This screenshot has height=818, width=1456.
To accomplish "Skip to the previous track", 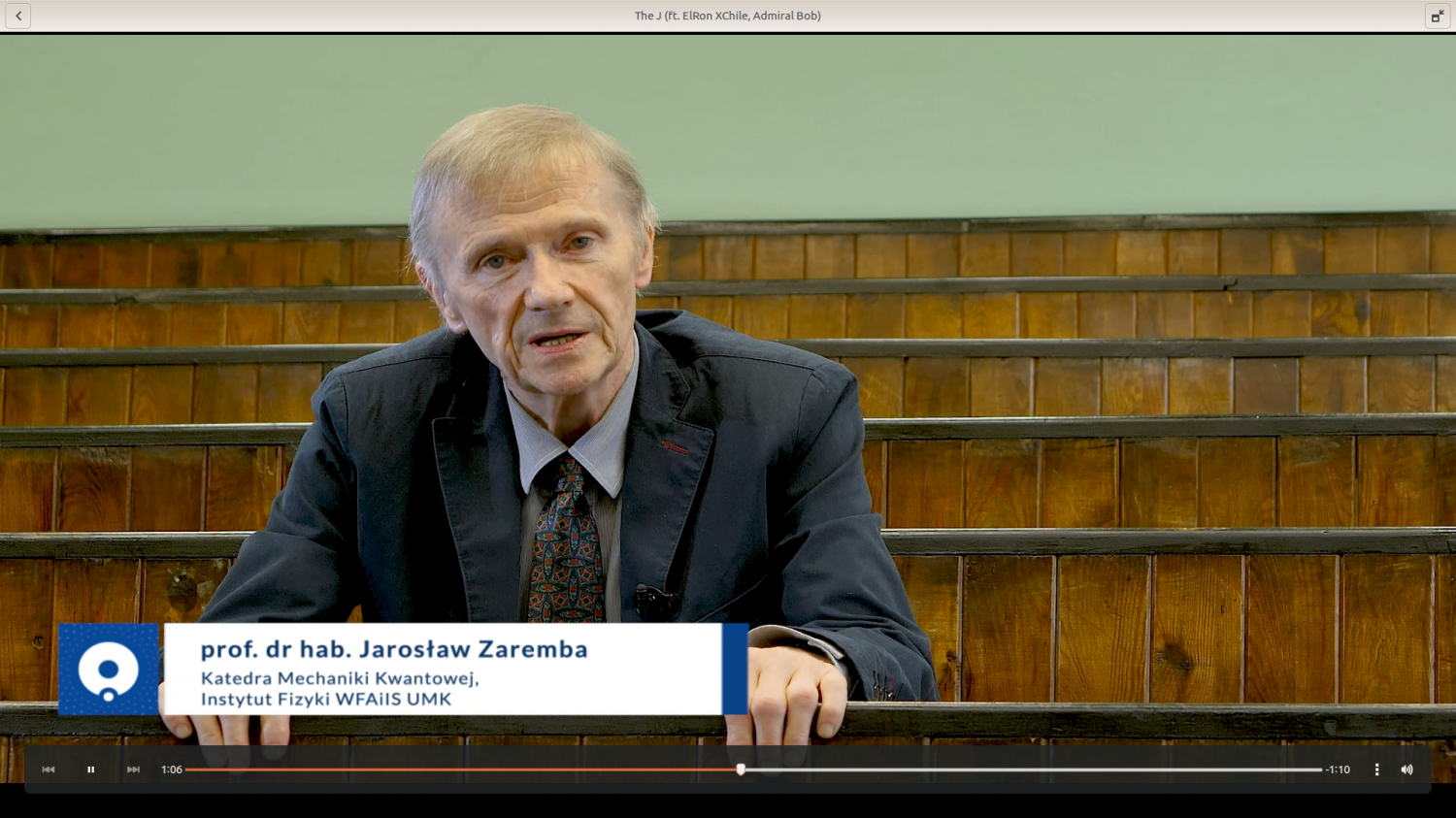I will click(x=49, y=769).
